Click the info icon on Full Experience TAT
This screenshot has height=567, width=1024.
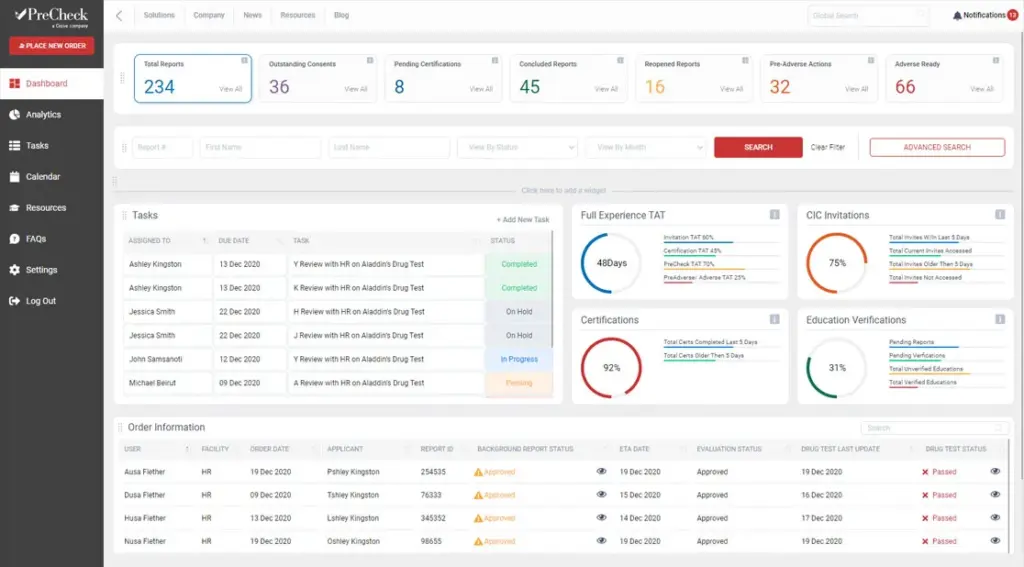[x=774, y=215]
